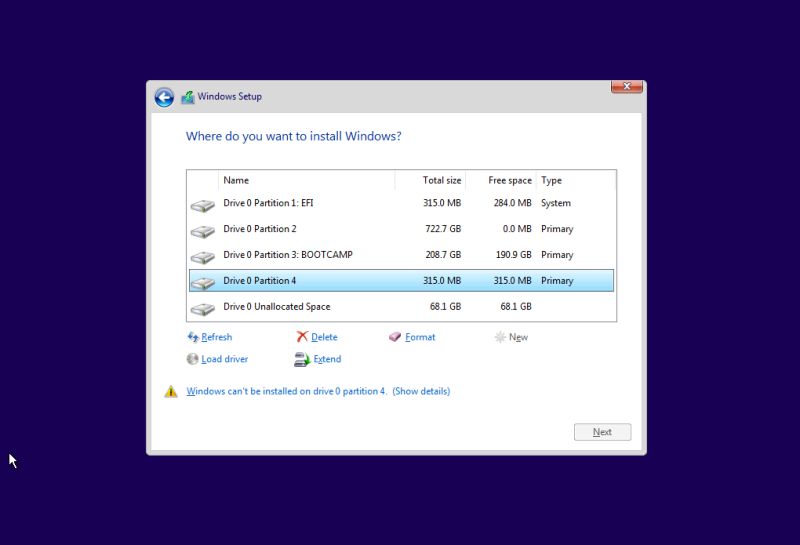Click the 284.0 MB free space cell
The height and width of the screenshot is (545, 800).
click(512, 203)
